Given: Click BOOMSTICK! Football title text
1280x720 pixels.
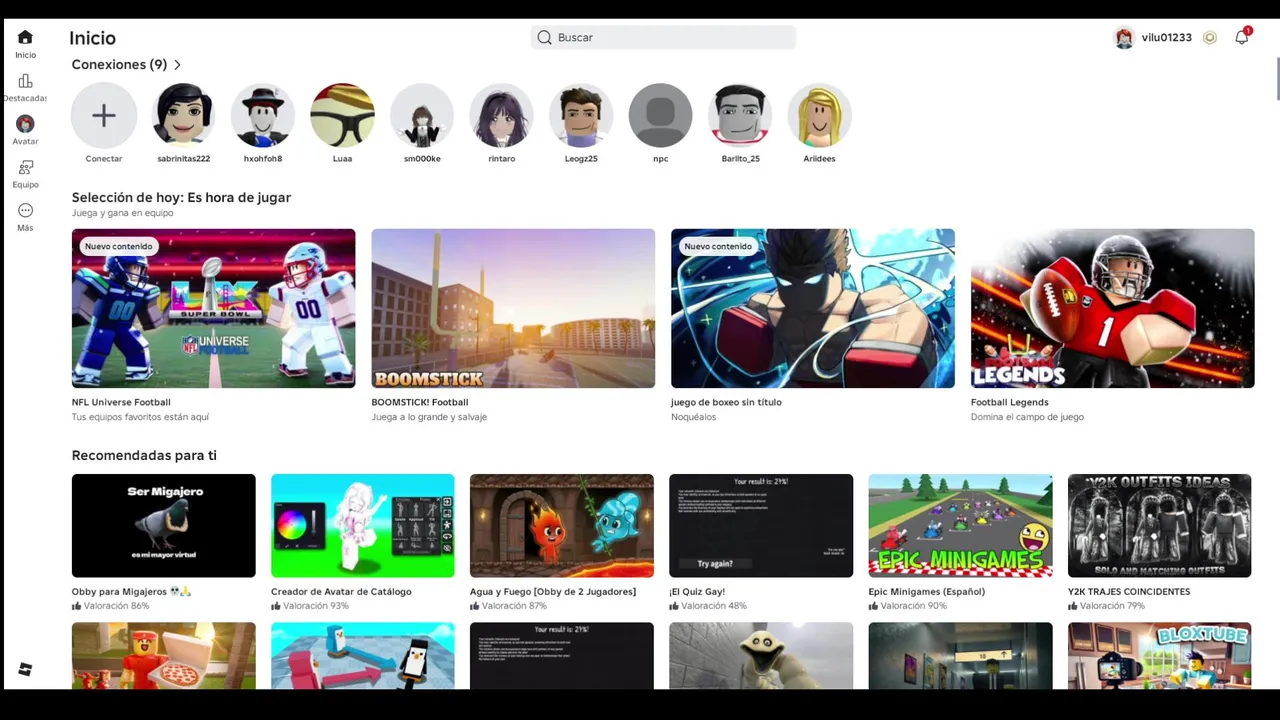Looking at the screenshot, I should point(420,402).
